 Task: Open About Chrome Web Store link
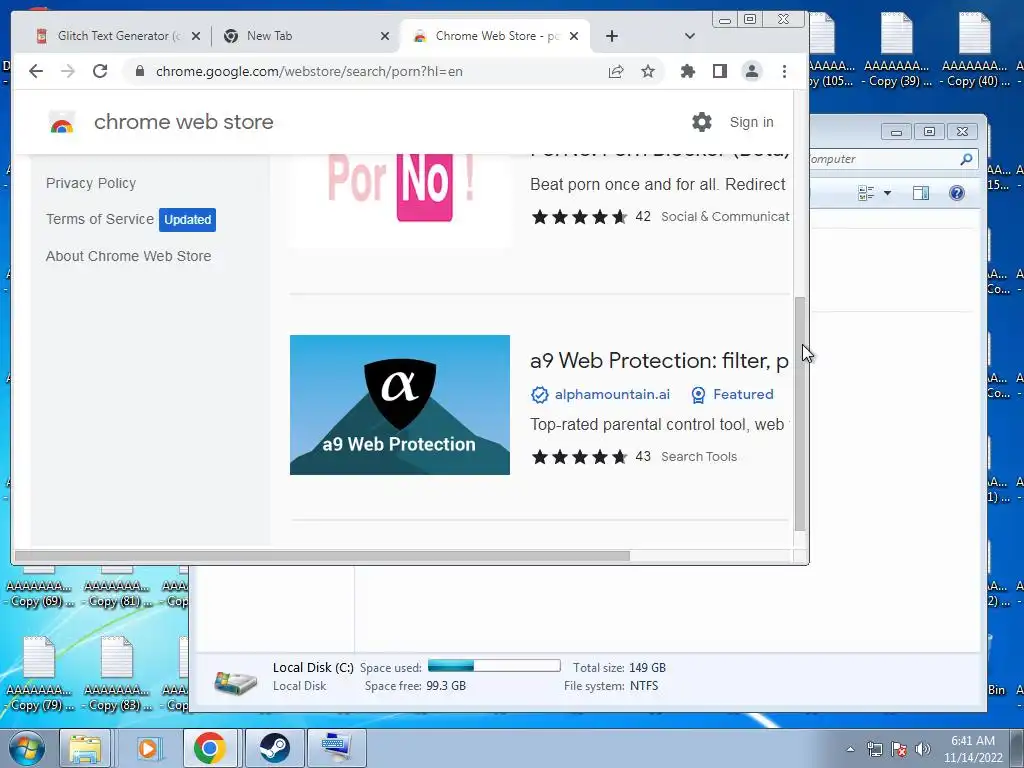pyautogui.click(x=129, y=256)
